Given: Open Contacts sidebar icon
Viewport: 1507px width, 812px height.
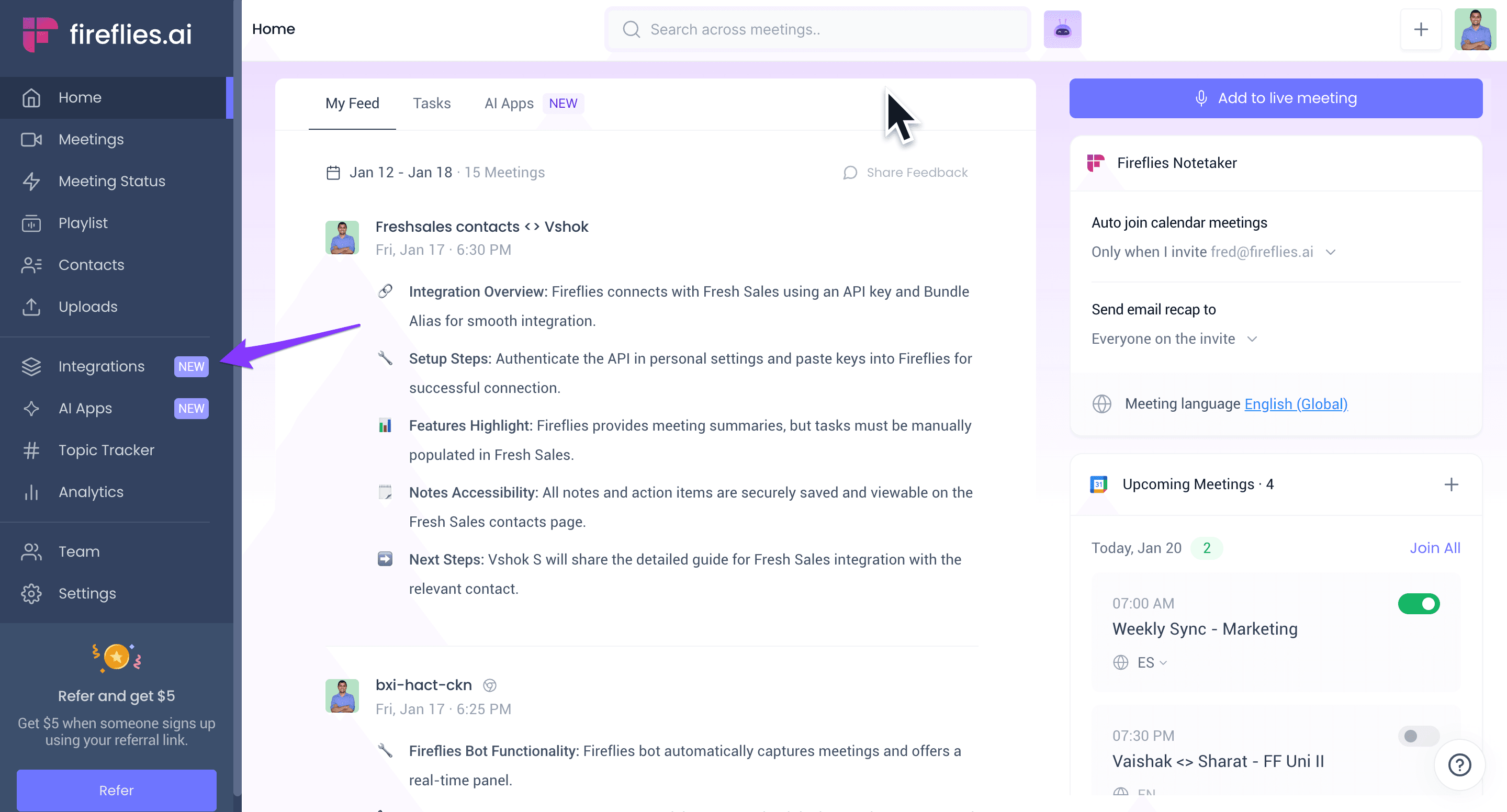Looking at the screenshot, I should tap(31, 265).
